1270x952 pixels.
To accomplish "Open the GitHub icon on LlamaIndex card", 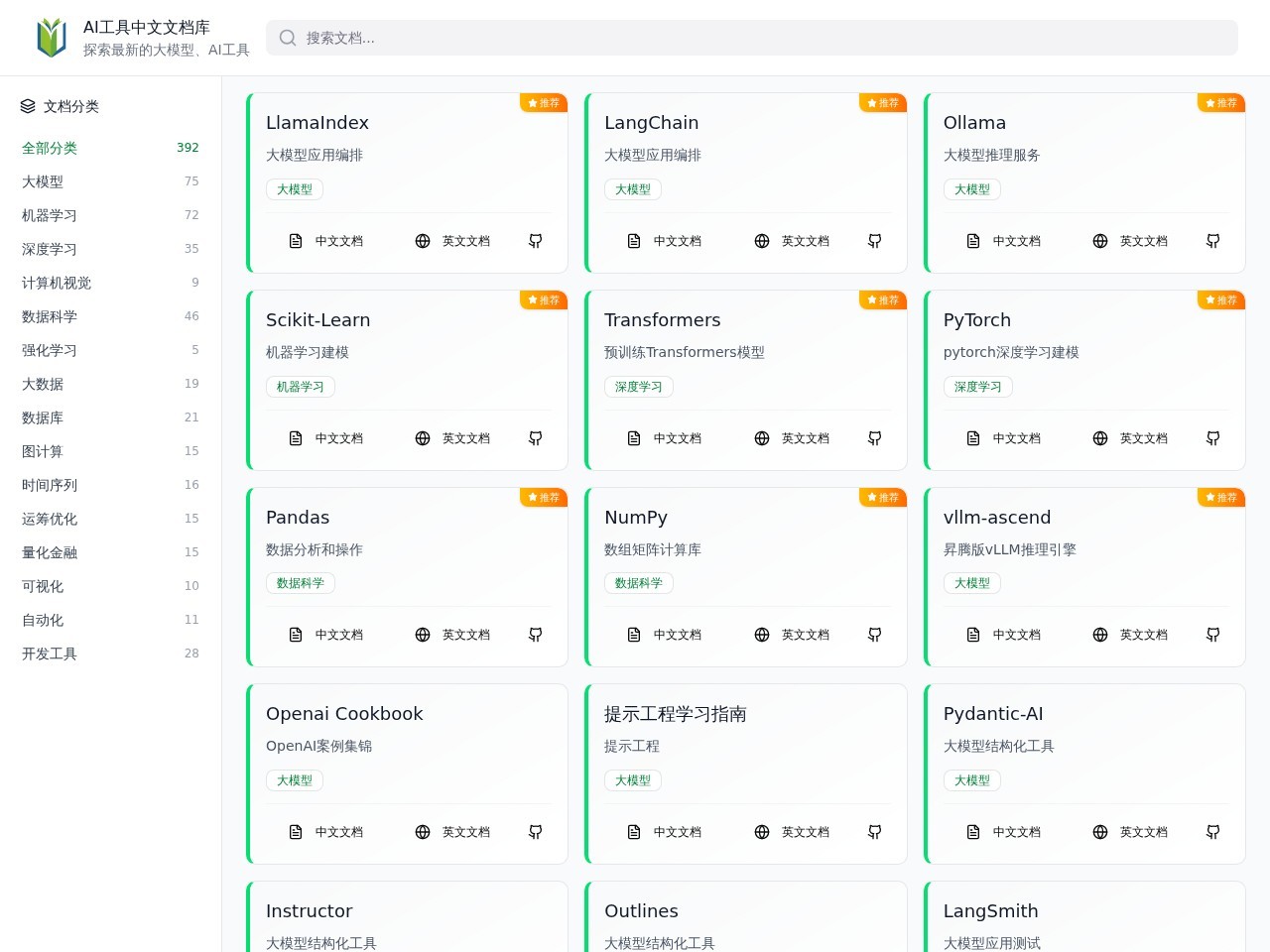I will (536, 241).
